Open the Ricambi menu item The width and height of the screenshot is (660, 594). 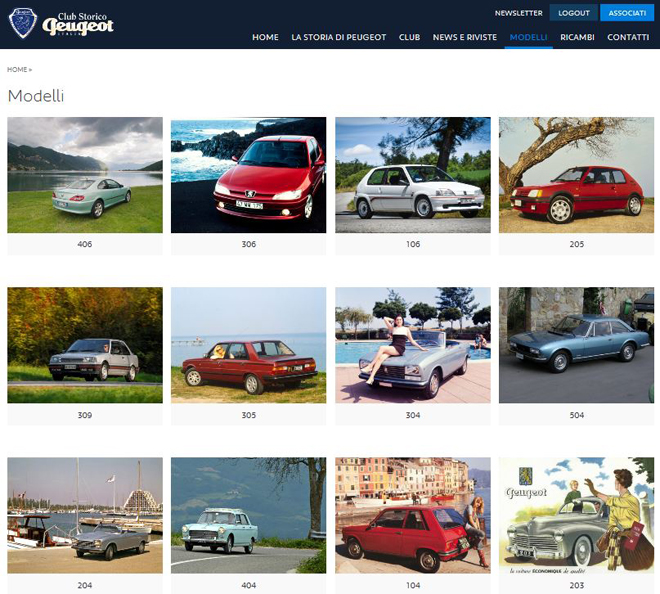pyautogui.click(x=577, y=37)
